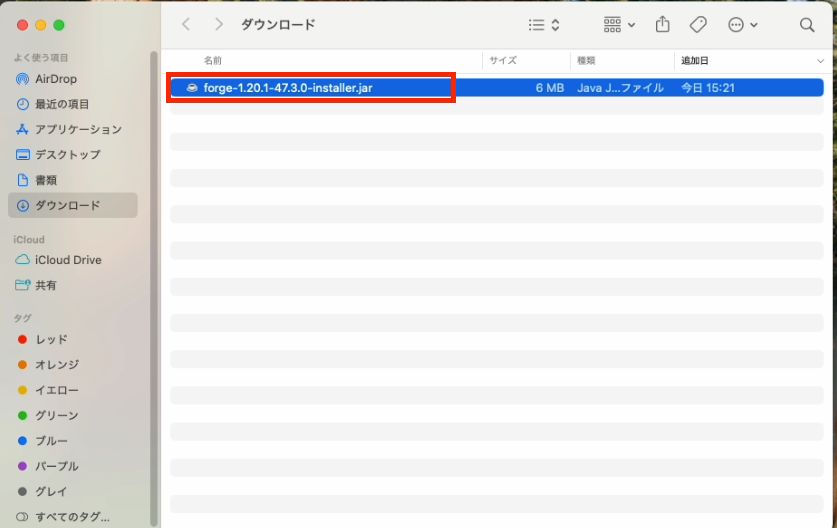Click the yellow minimize window button
This screenshot has height=528, width=837.
click(x=41, y=25)
